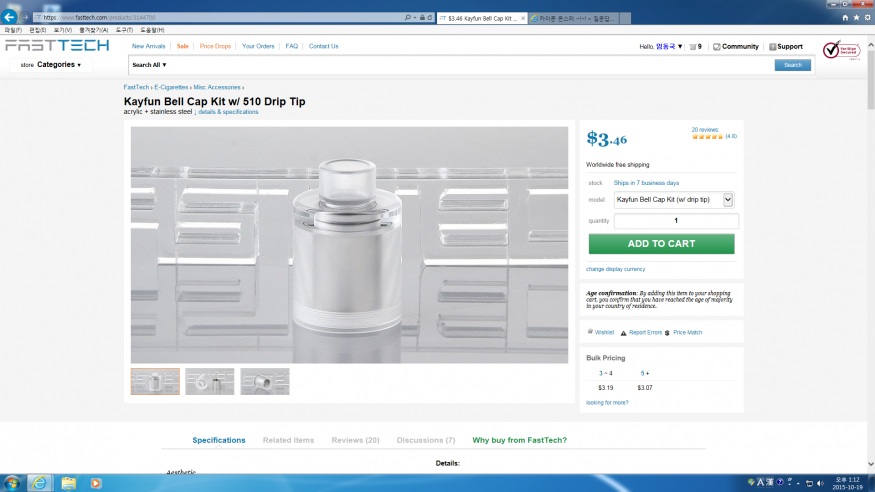Click the Price Match link
Viewport: 875px width, 492px height.
click(x=688, y=332)
